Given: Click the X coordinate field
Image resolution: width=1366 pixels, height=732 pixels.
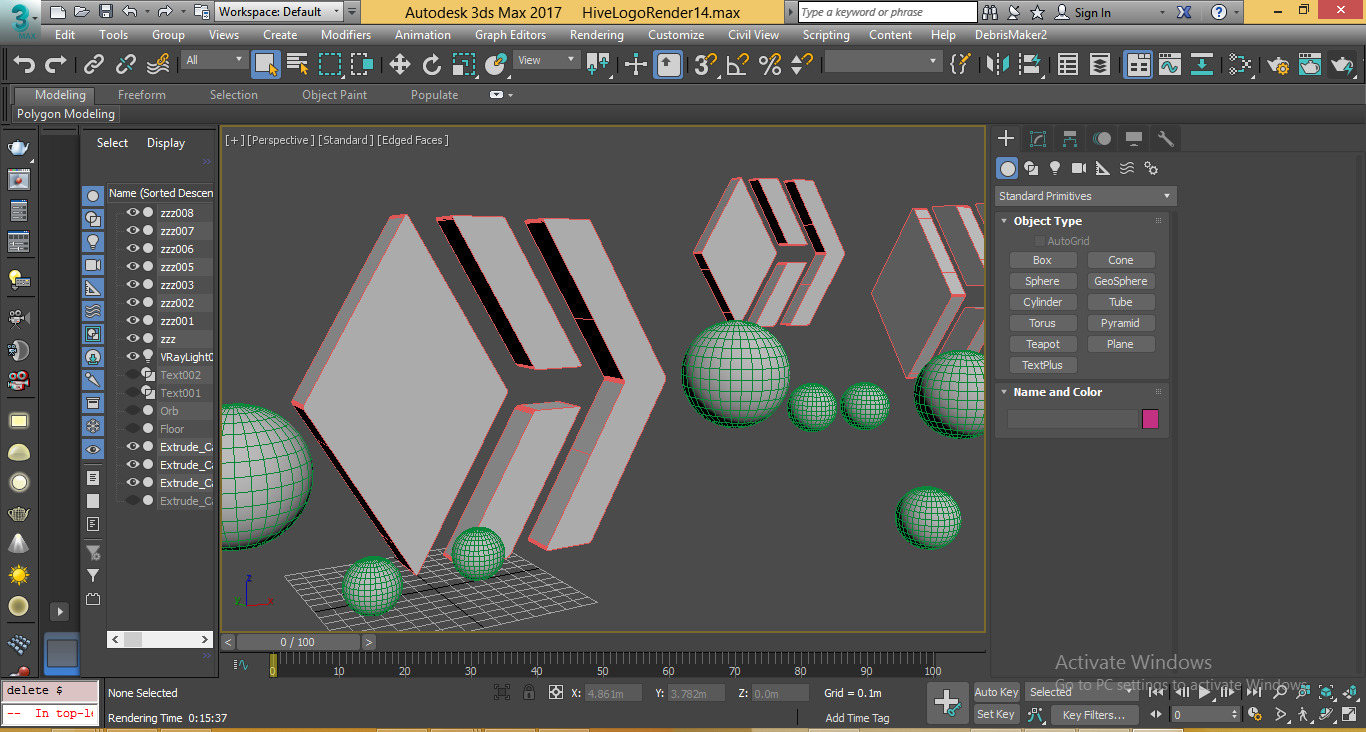Looking at the screenshot, I should pyautogui.click(x=612, y=693).
